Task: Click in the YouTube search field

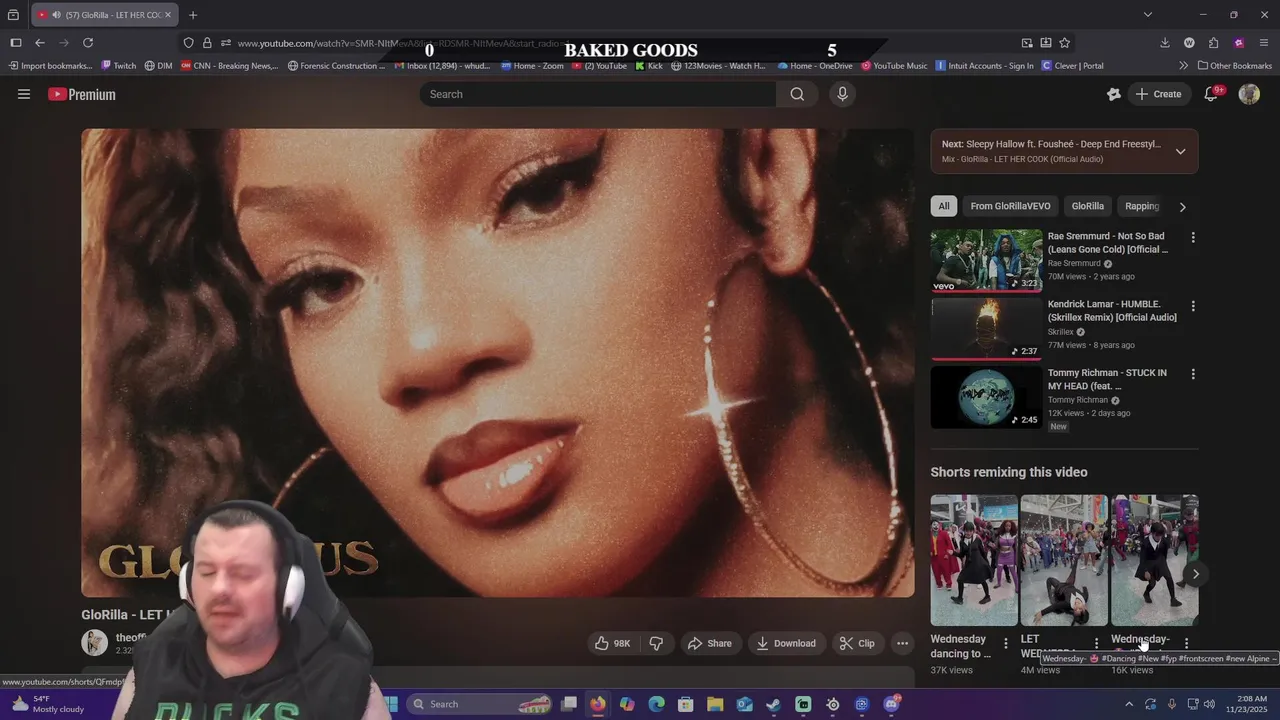Action: coord(598,94)
